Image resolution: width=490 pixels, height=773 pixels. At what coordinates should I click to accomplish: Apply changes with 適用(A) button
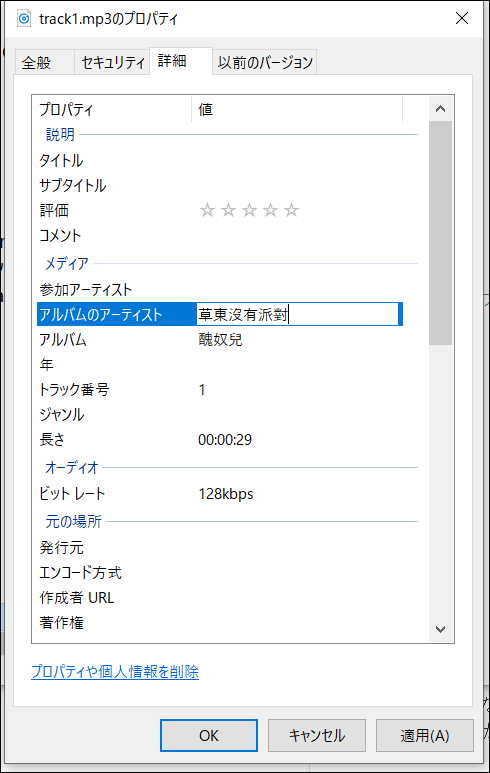tap(424, 736)
